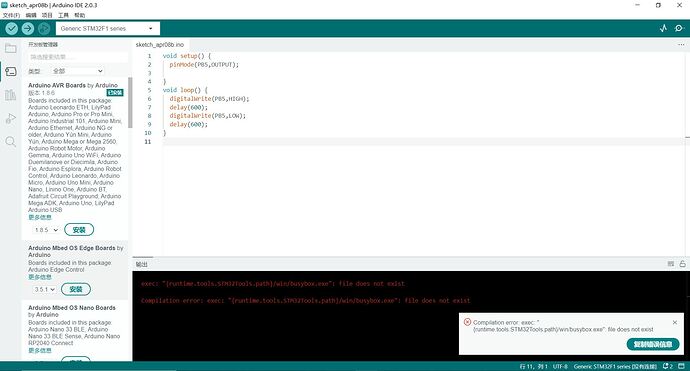
Task: Open the 帮助 menu
Action: tap(80, 15)
